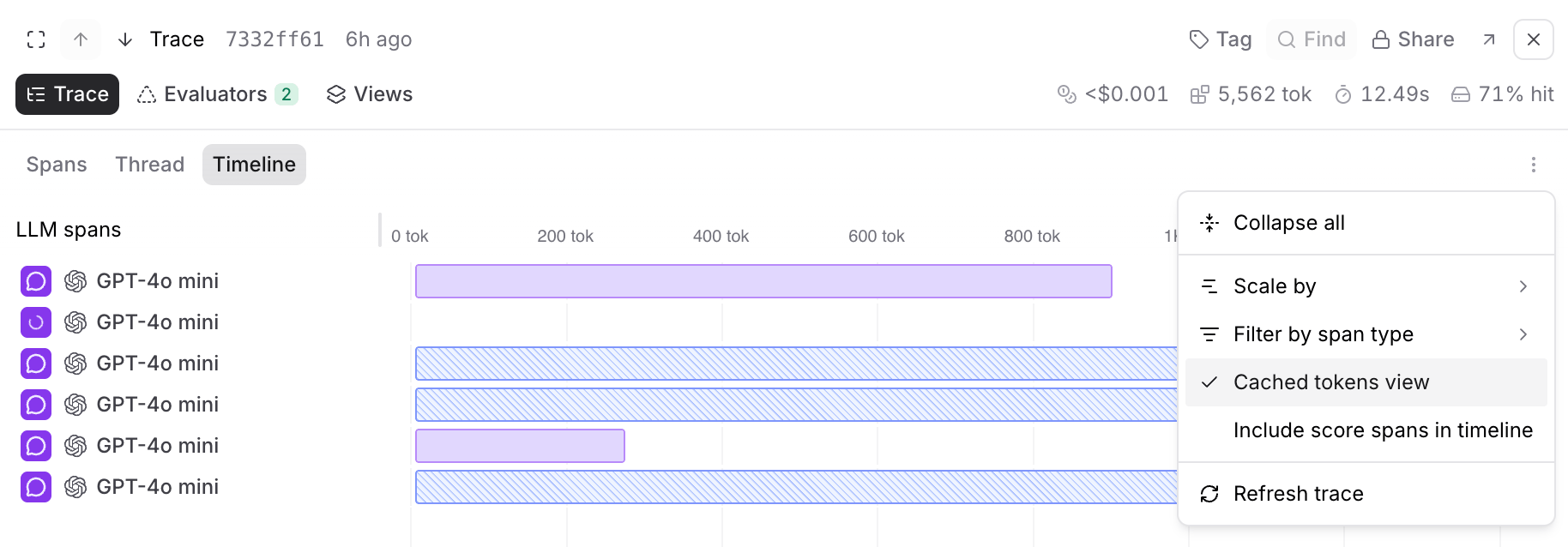The image size is (1568, 547).
Task: Go to next trace with down arrow
Action: click(125, 39)
